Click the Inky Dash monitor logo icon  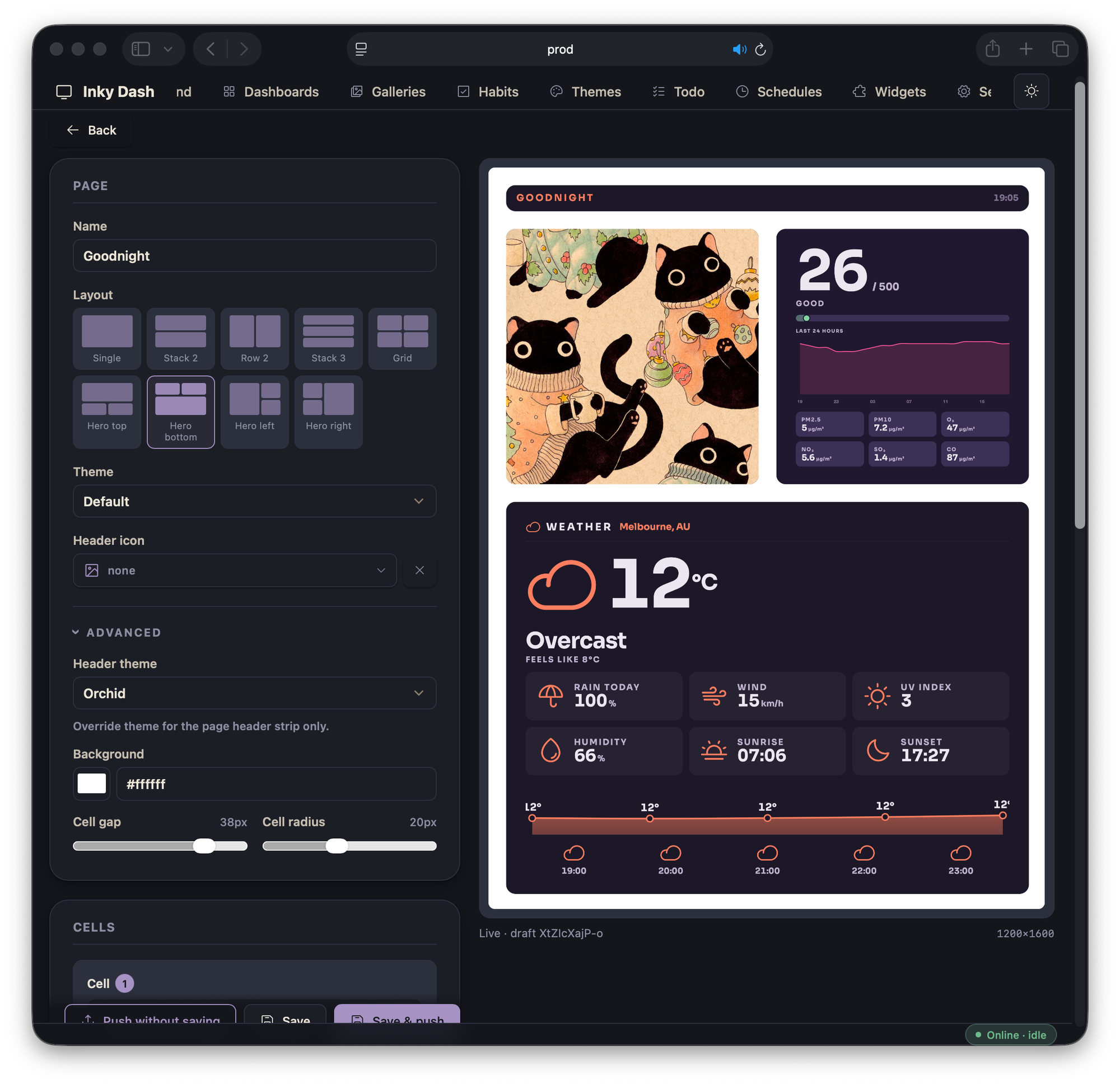64,92
